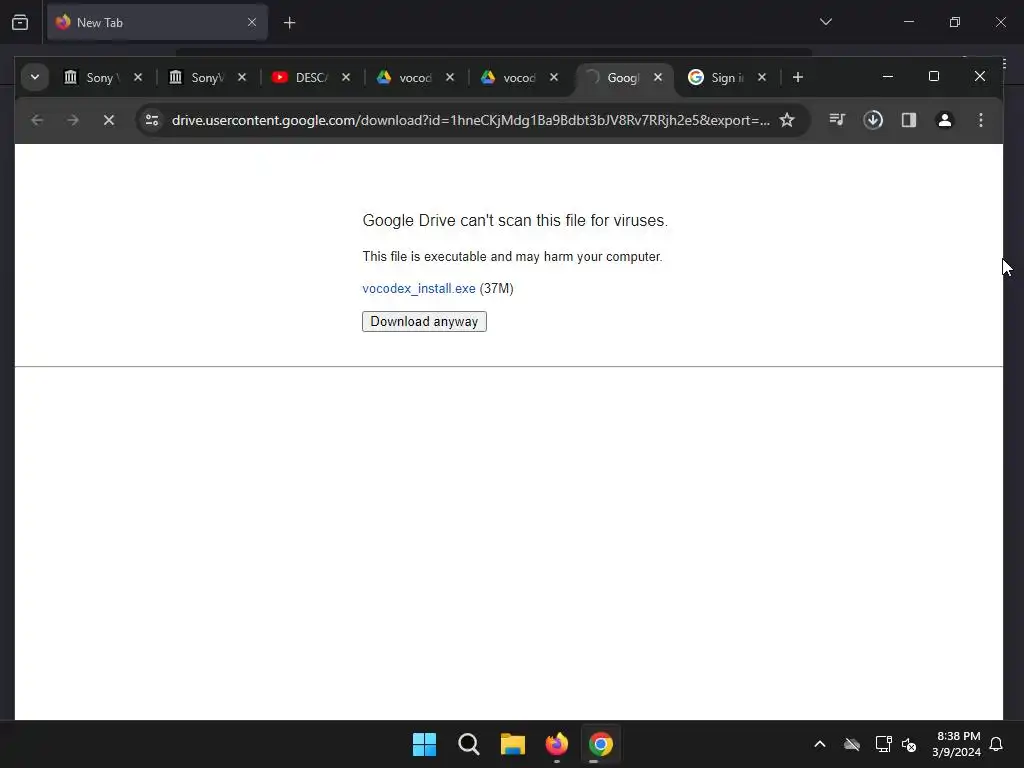Close the loading Google tab
Image resolution: width=1024 pixels, height=768 pixels.
pyautogui.click(x=658, y=77)
